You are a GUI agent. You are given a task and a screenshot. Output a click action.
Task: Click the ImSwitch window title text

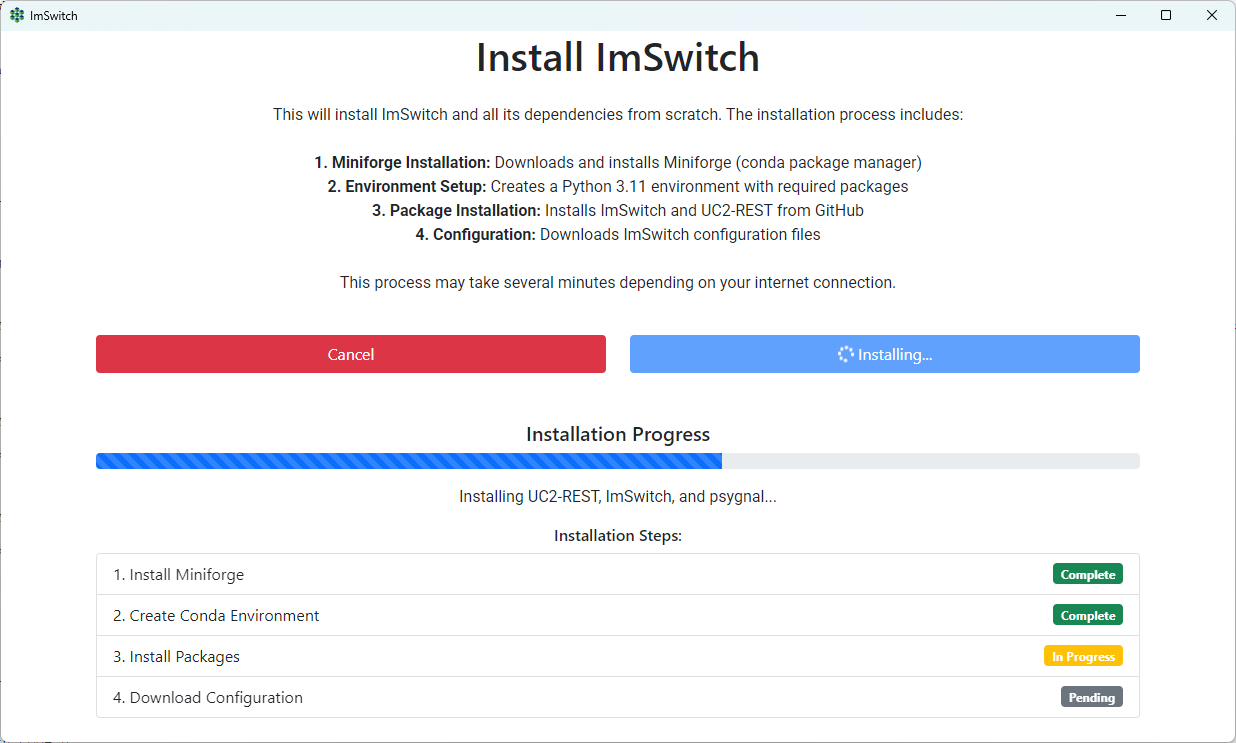pyautogui.click(x=54, y=15)
